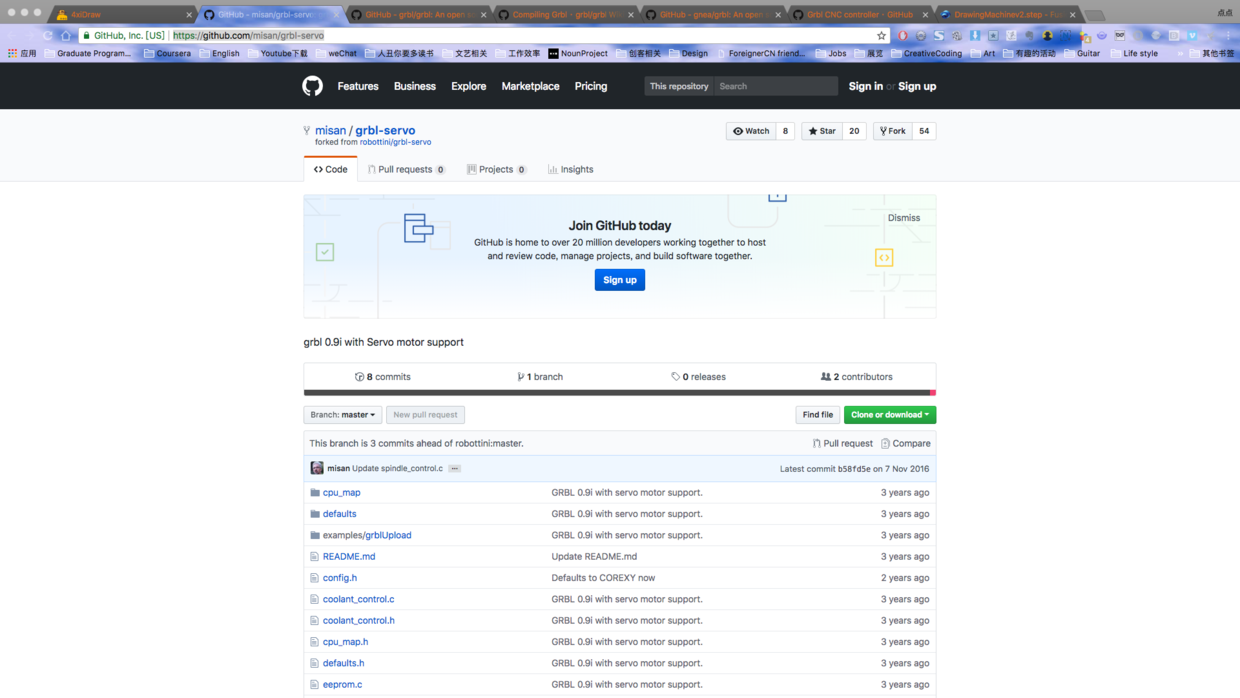Open the cpu_map folder
The image size is (1240, 698).
coord(341,493)
